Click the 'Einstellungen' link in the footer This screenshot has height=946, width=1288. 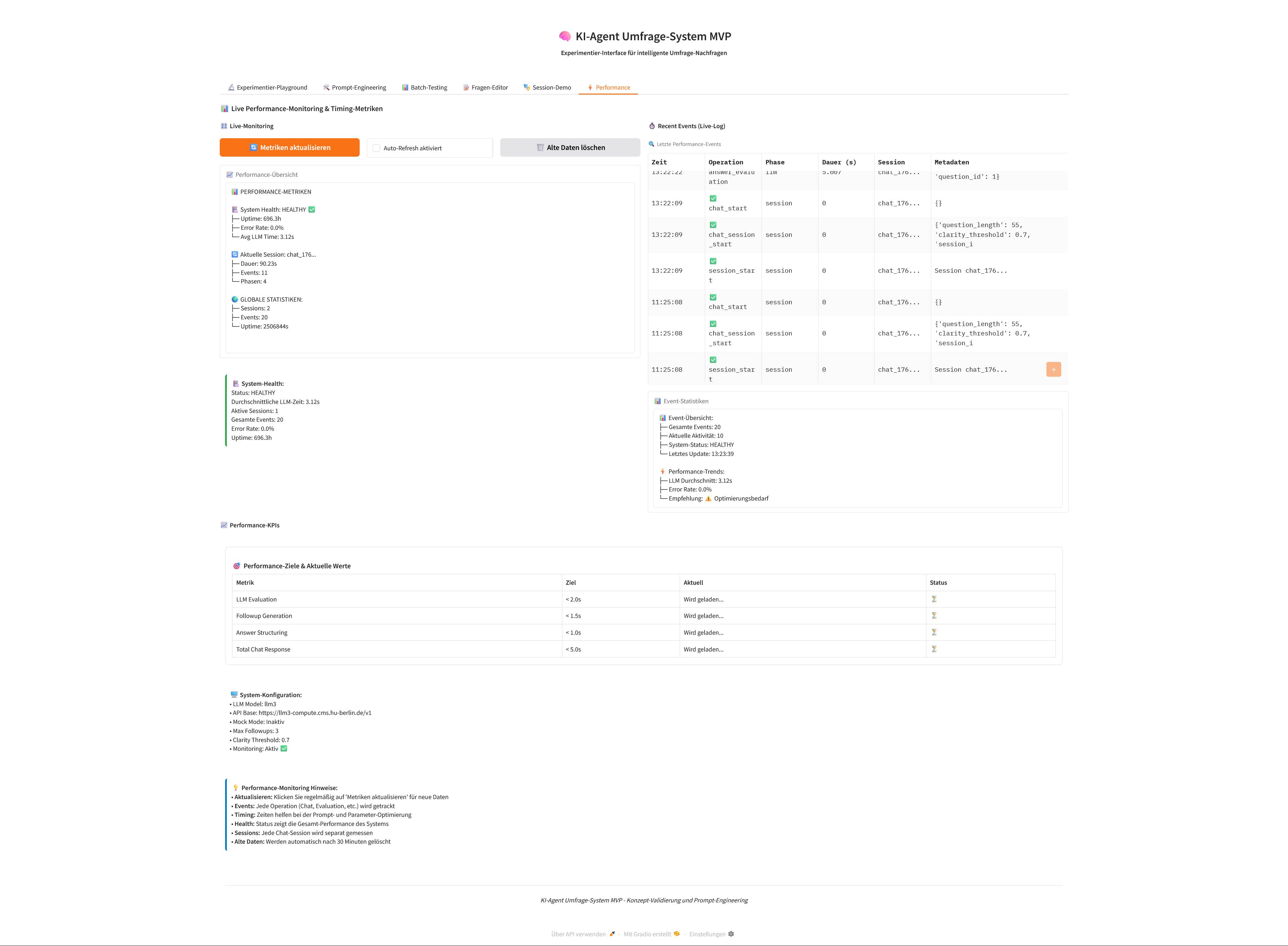click(707, 933)
